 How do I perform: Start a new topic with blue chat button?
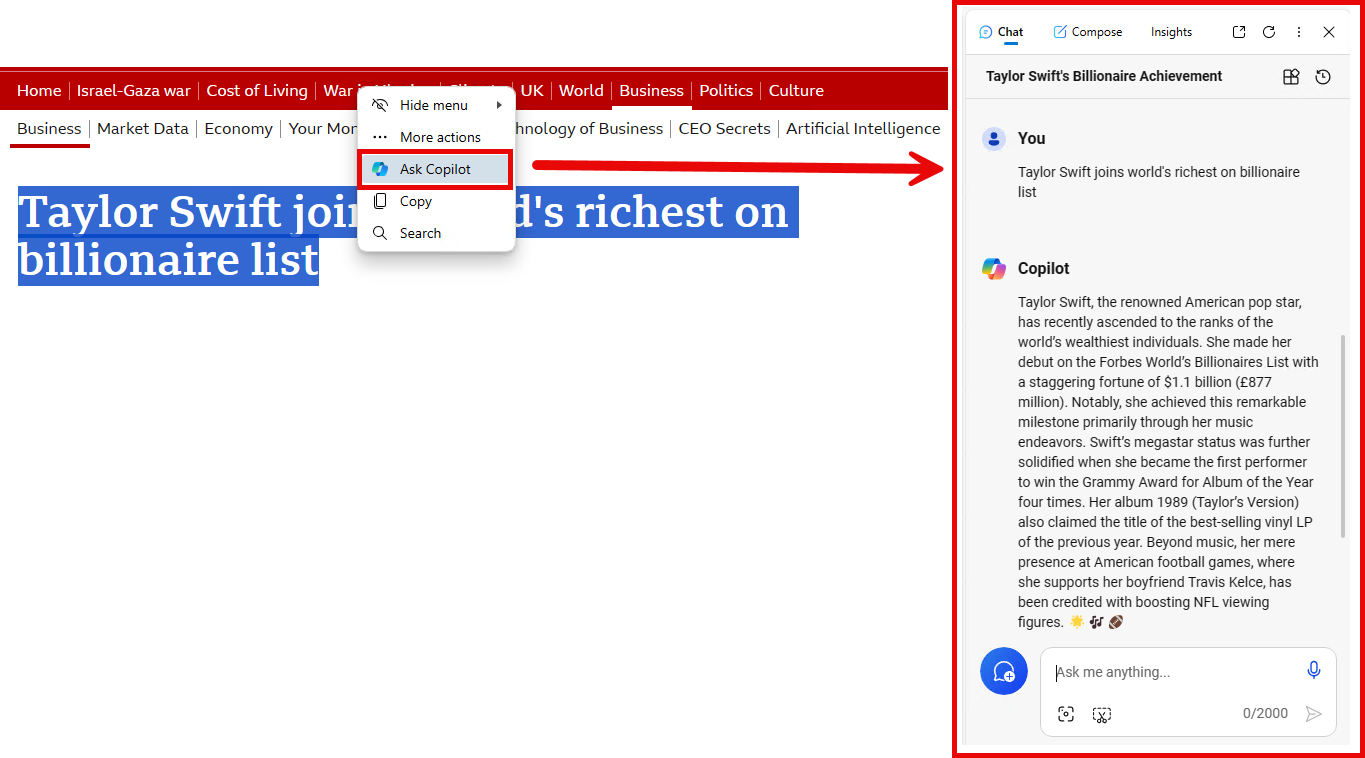point(1004,672)
